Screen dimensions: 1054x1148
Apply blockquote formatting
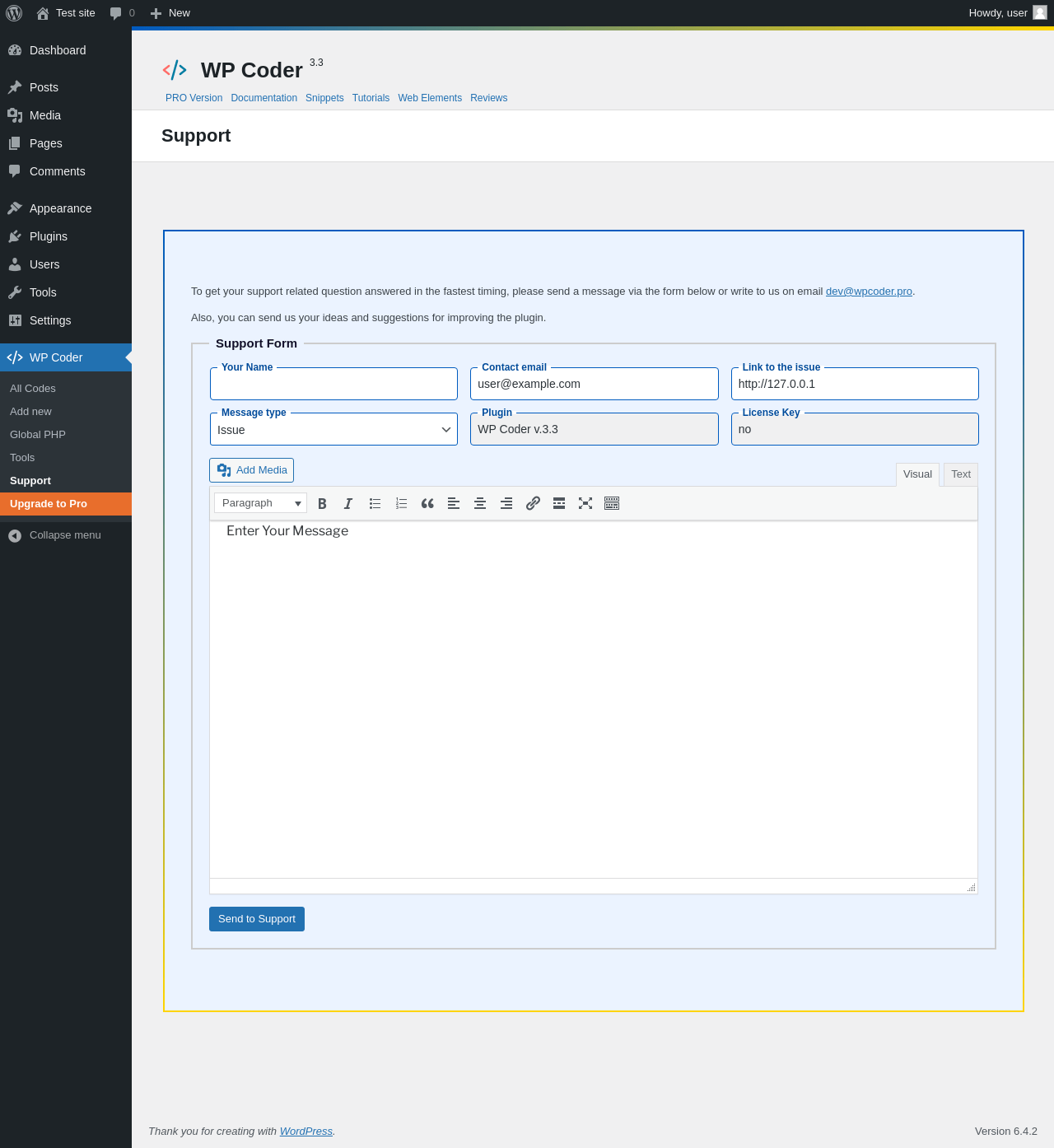coord(427,503)
